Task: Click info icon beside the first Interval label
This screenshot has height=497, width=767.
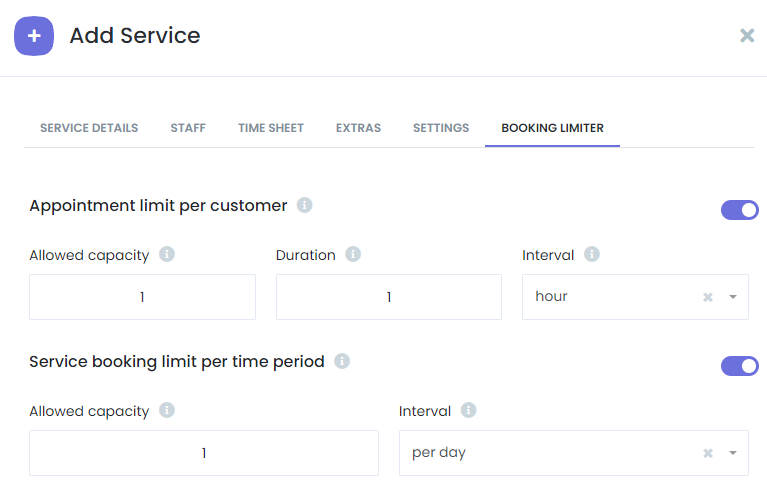Action: (592, 255)
